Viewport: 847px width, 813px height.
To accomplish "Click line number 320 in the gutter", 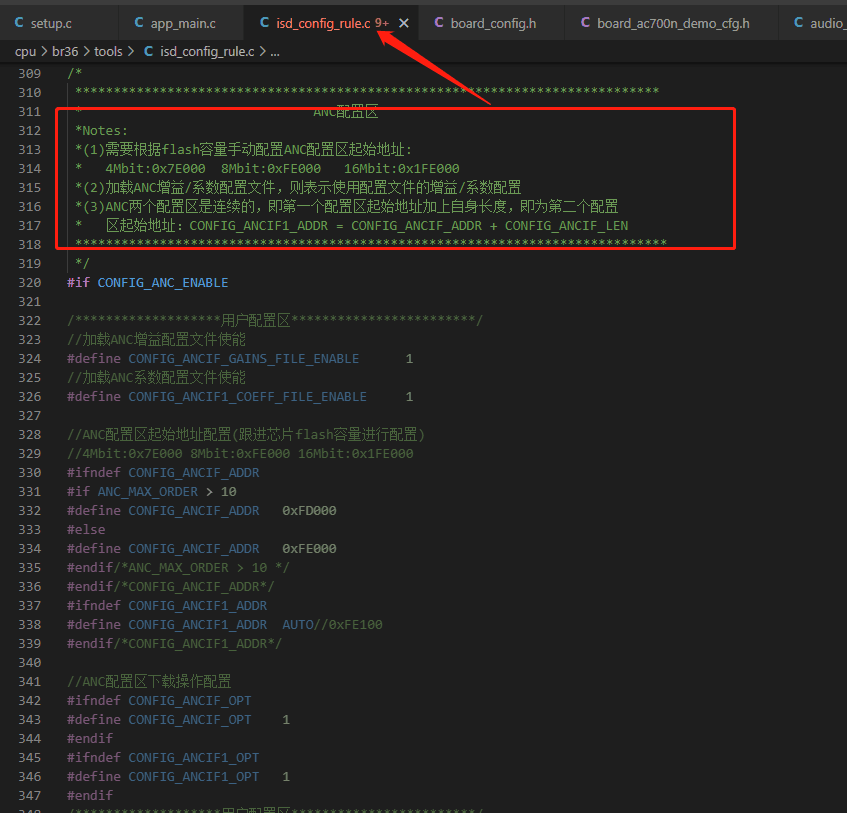I will pyautogui.click(x=30, y=283).
